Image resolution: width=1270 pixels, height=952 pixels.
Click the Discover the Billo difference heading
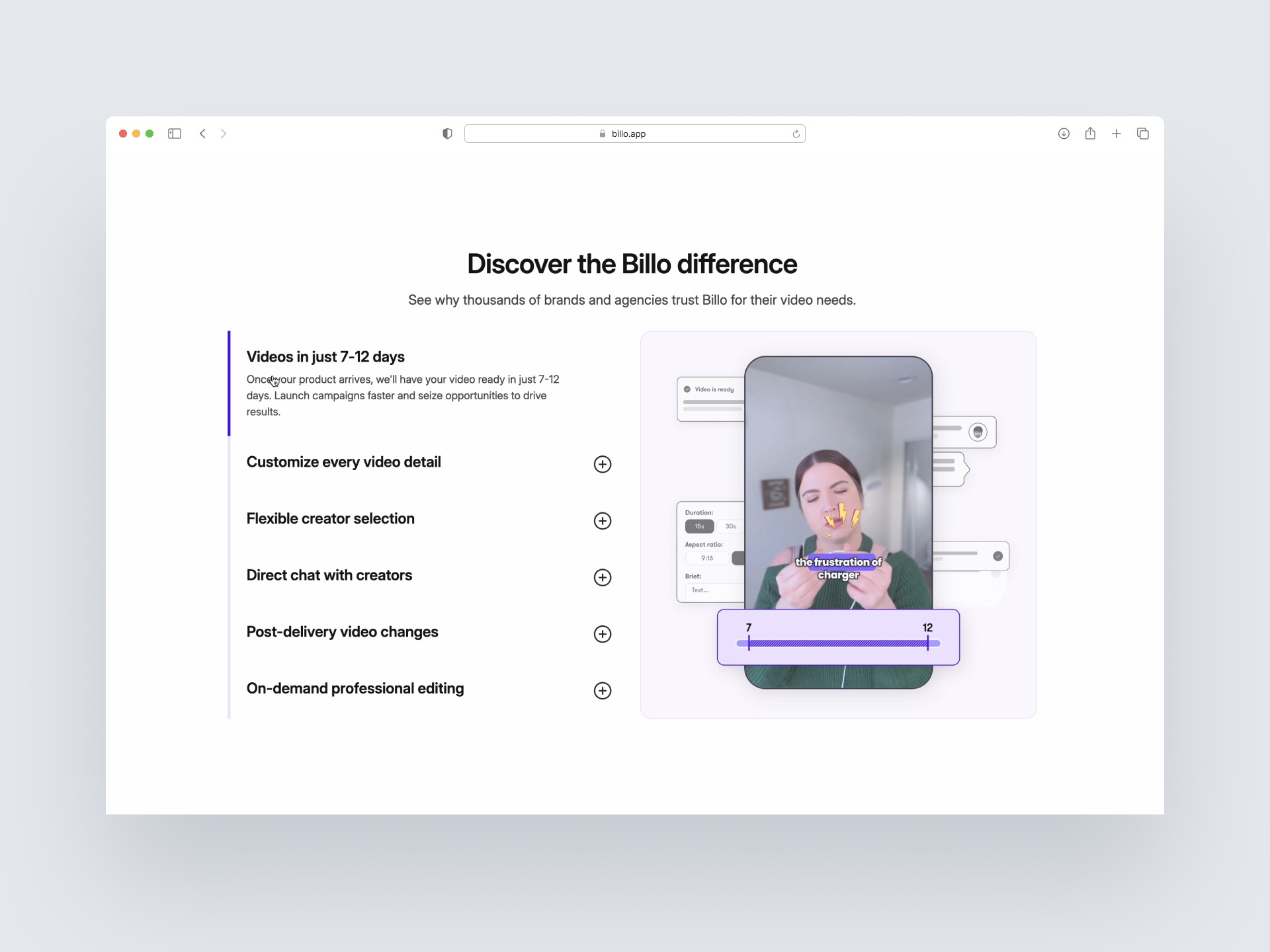click(632, 264)
